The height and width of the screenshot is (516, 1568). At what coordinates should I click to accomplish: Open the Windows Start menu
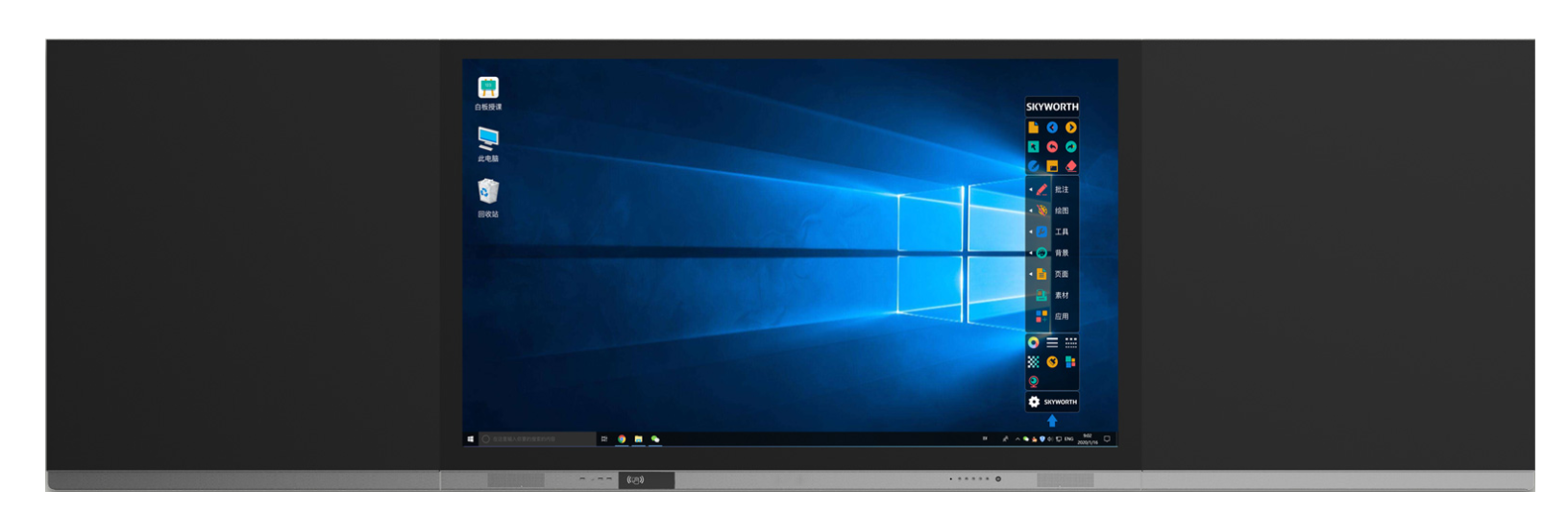[470, 439]
